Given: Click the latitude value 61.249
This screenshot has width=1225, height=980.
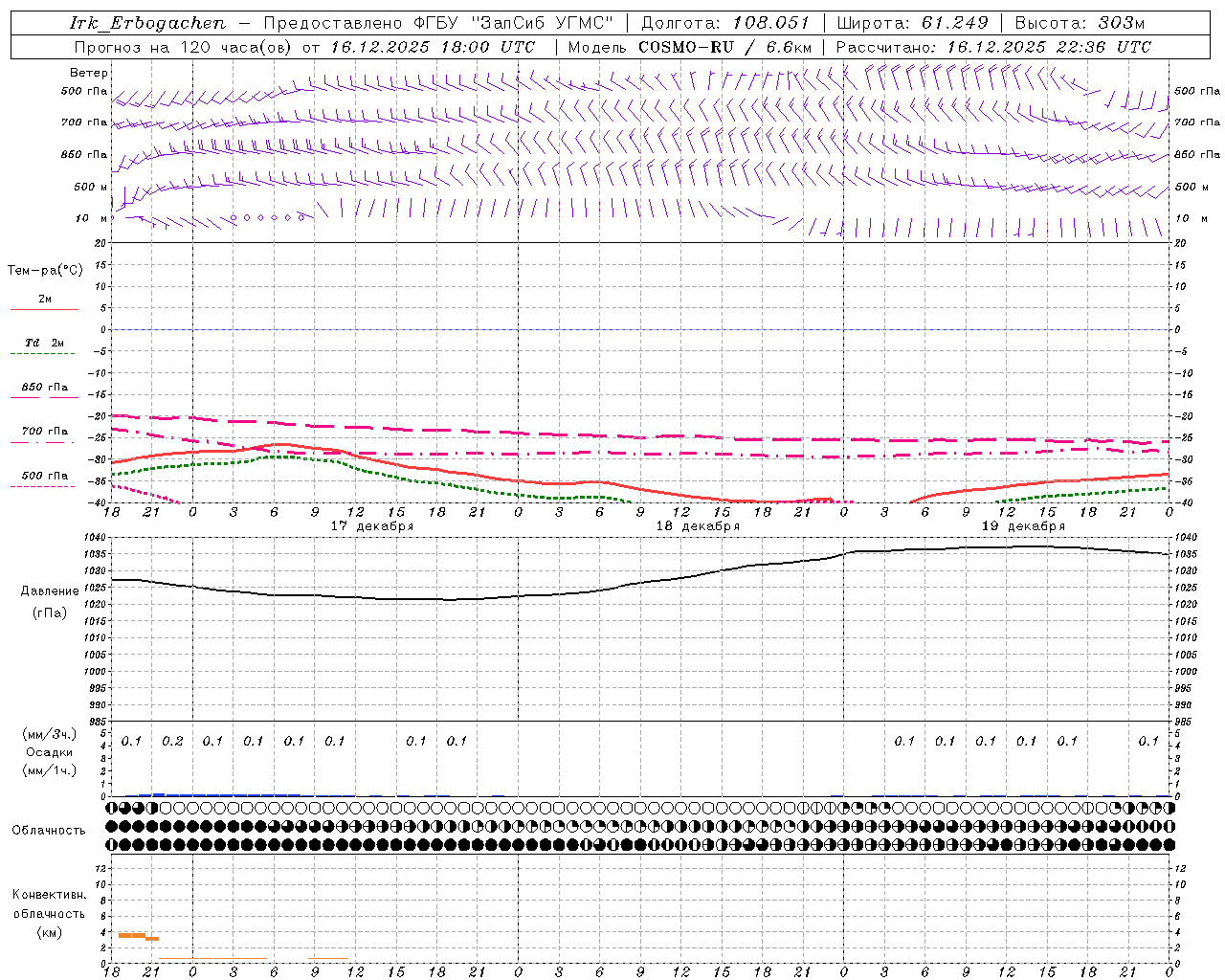Looking at the screenshot, I should 954,23.
